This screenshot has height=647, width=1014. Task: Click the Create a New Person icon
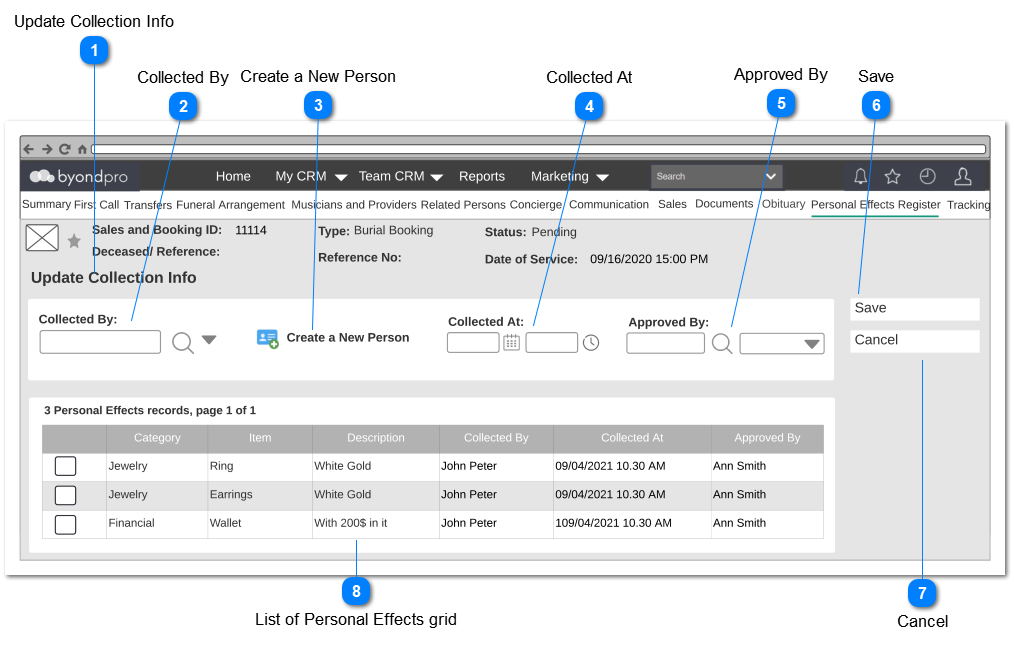click(x=267, y=338)
